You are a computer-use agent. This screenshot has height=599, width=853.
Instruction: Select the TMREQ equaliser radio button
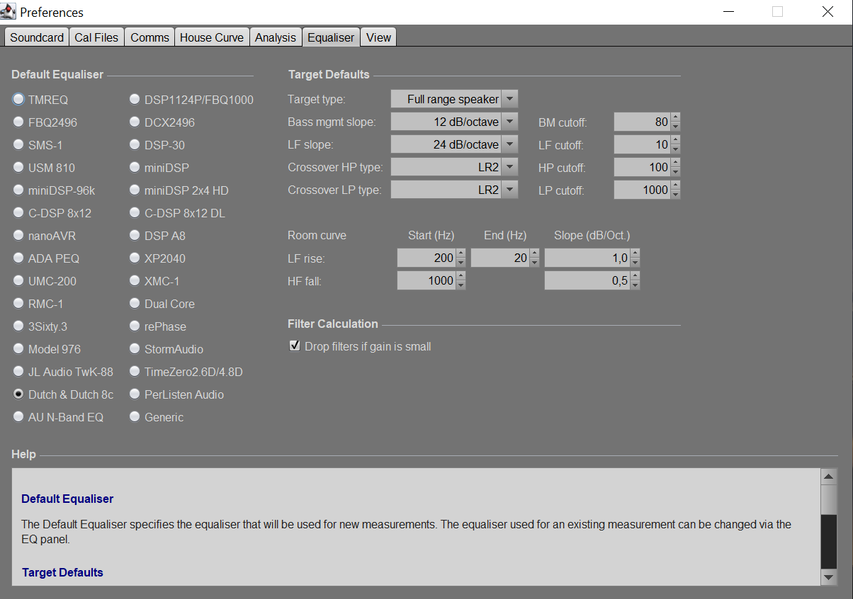(18, 99)
